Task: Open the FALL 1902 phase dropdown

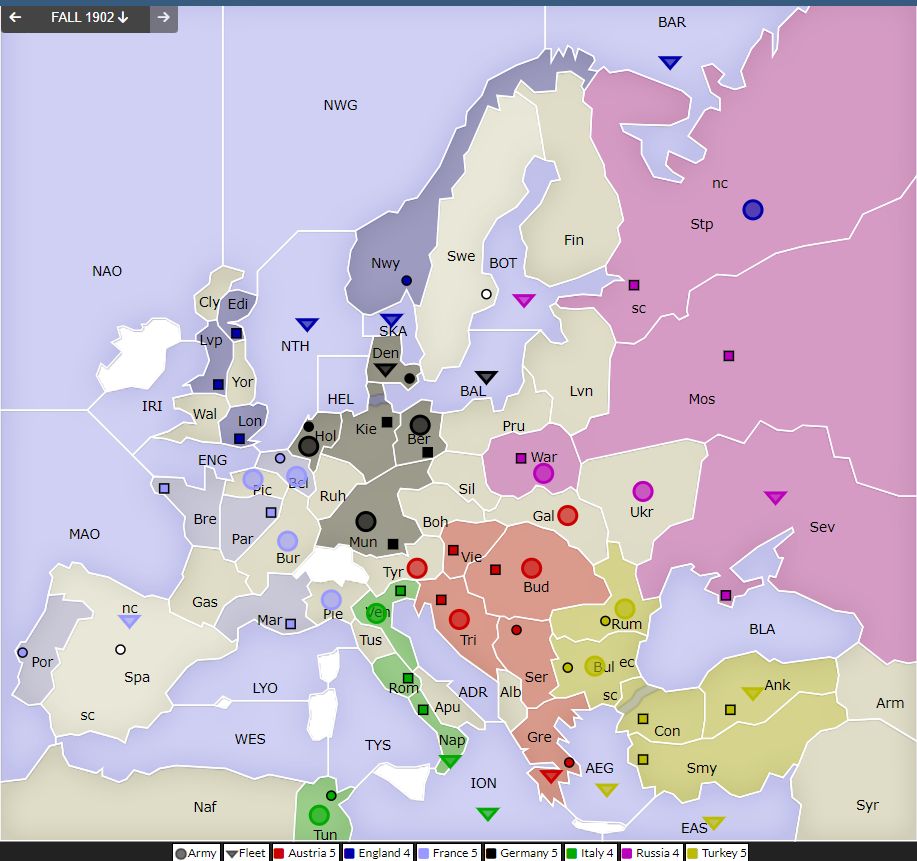Action: point(89,18)
